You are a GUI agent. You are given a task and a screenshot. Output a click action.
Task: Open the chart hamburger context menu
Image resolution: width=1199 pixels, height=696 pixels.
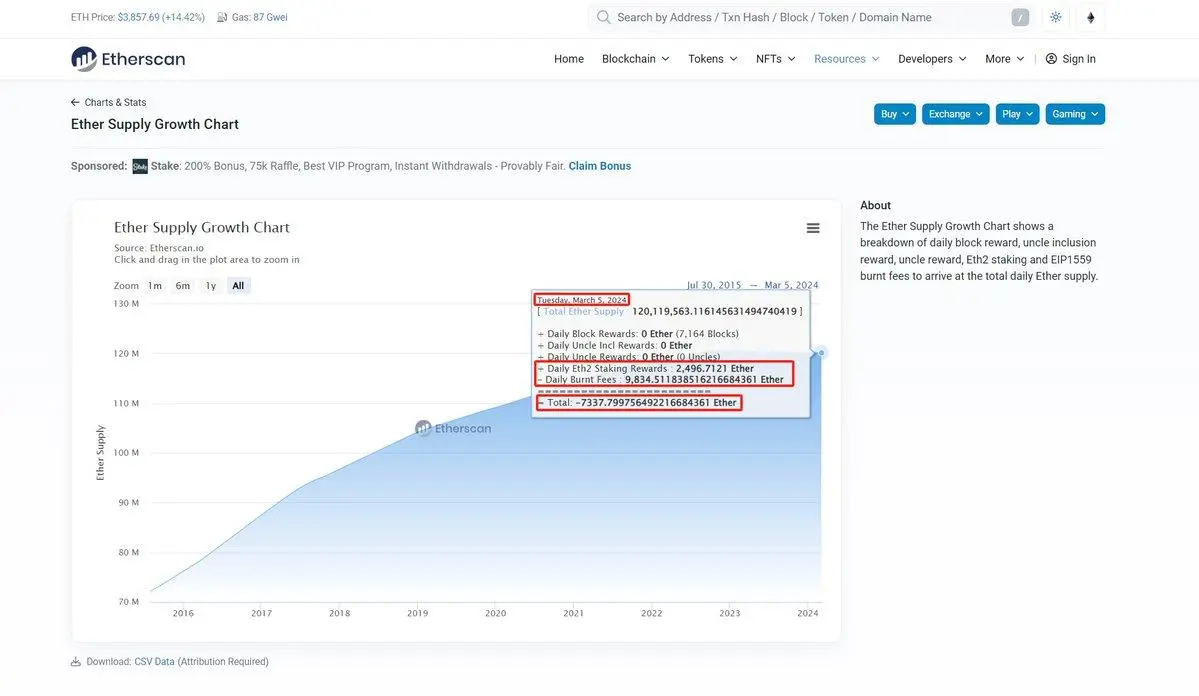click(x=813, y=228)
